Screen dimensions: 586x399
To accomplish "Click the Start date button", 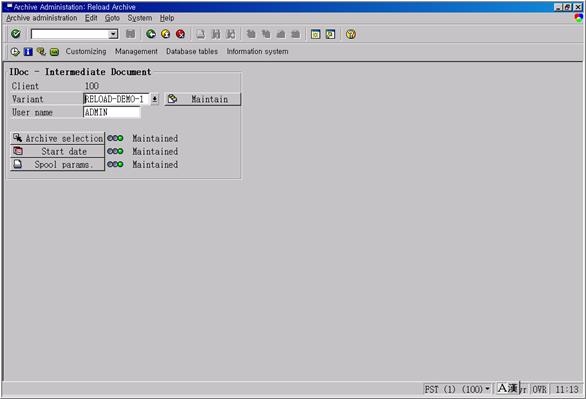I will [x=58, y=151].
